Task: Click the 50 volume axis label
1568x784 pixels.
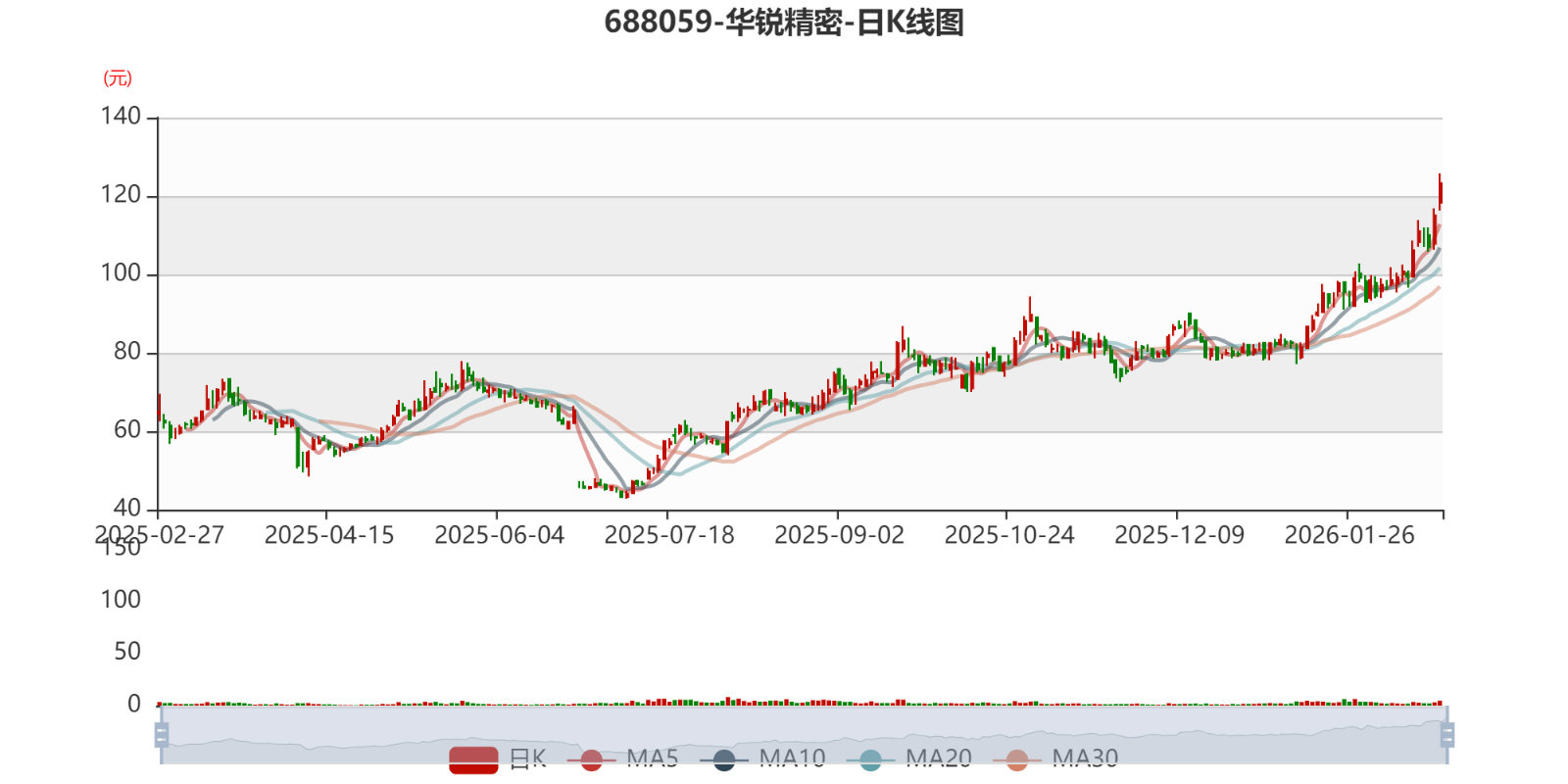Action: click(x=127, y=652)
